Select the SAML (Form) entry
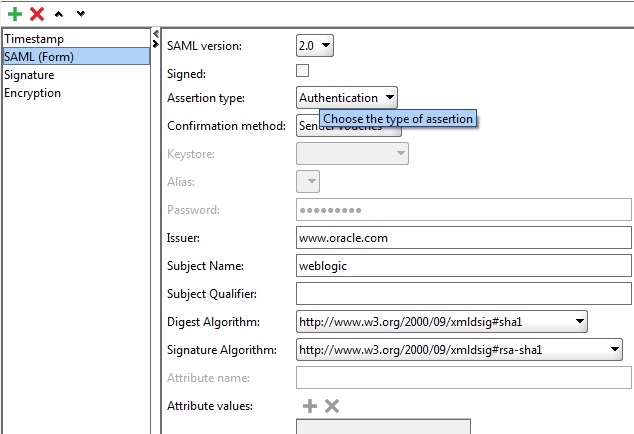The image size is (634, 434). click(39, 57)
